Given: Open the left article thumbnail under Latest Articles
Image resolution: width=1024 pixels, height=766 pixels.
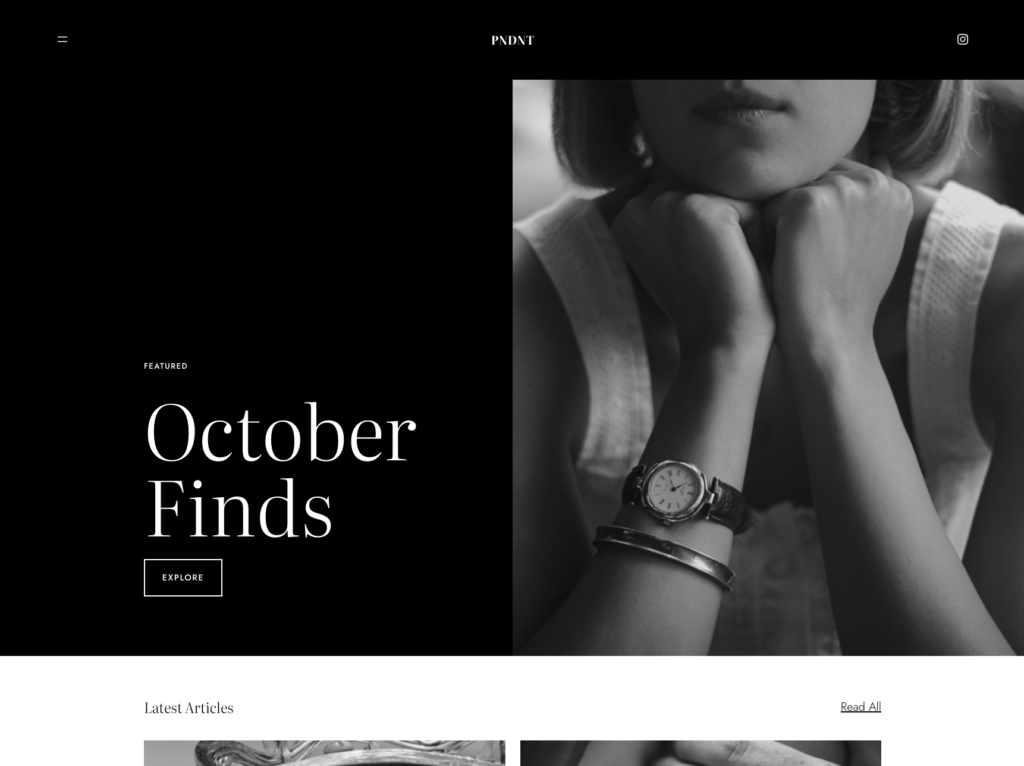Looking at the screenshot, I should 325,753.
